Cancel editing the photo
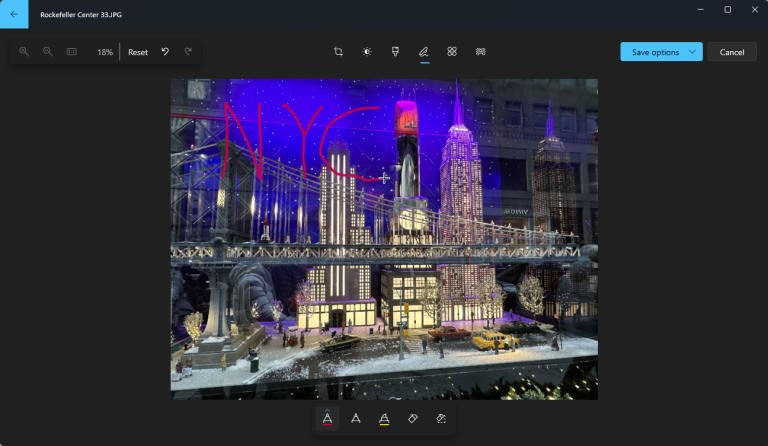768x446 pixels. tap(732, 52)
